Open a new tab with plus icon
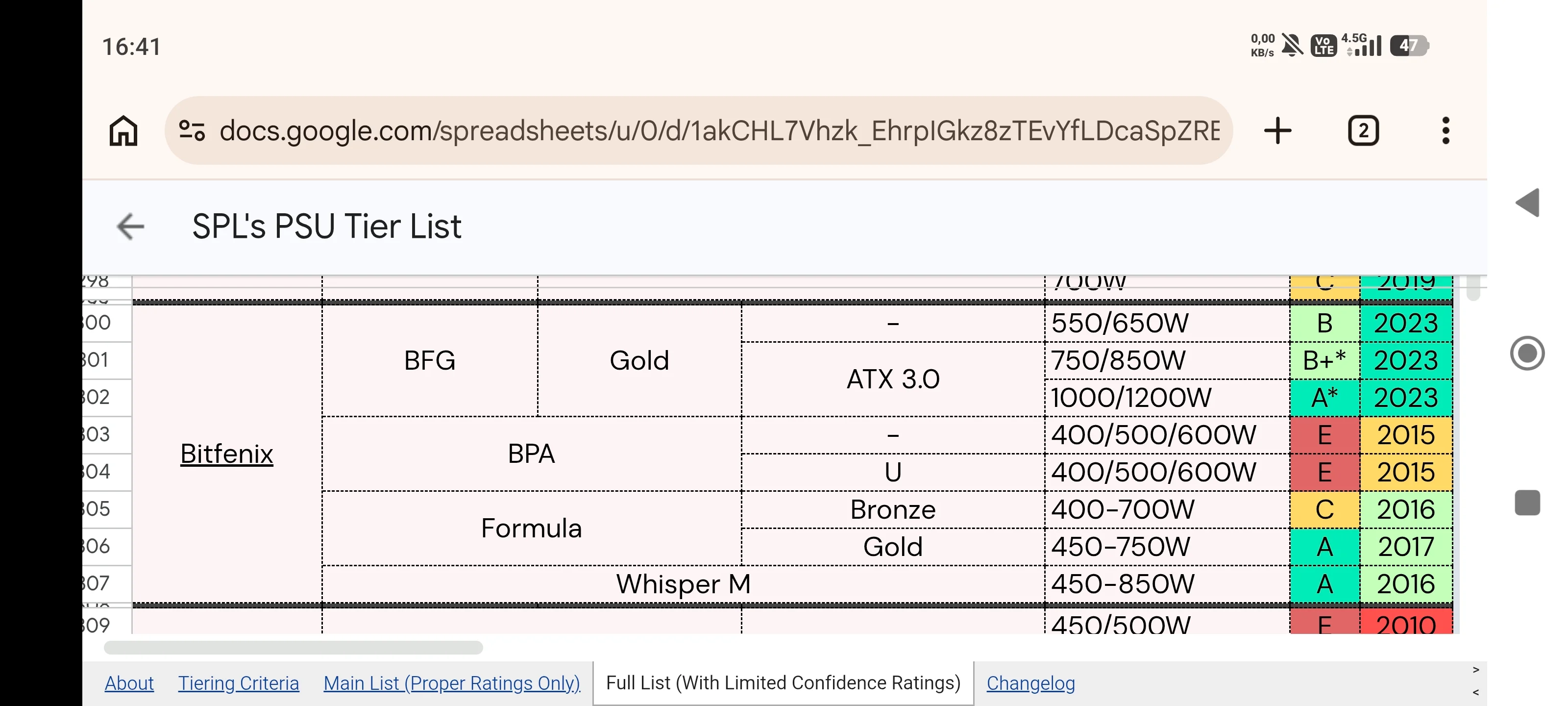The image size is (1568, 706). tap(1277, 130)
